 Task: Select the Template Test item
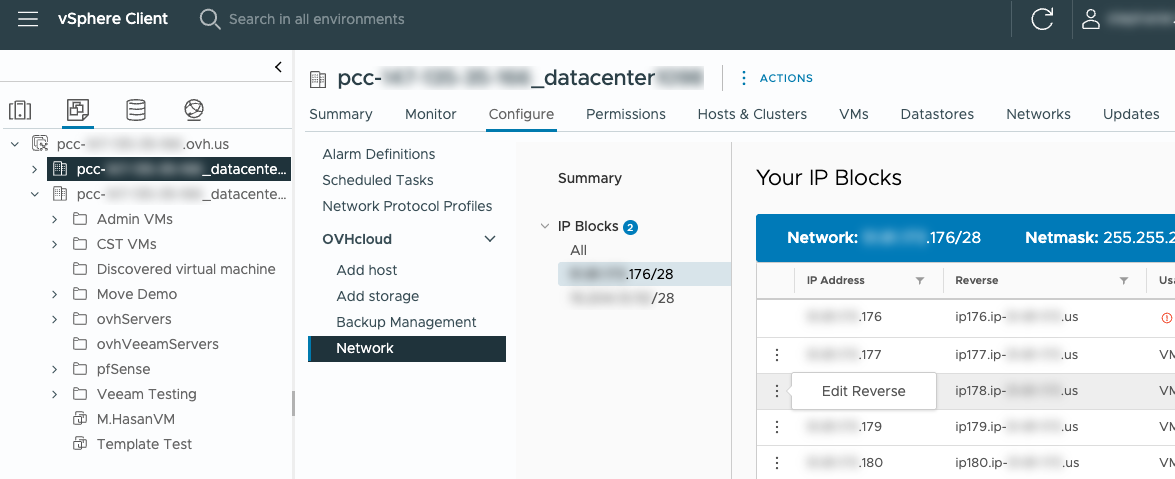145,444
